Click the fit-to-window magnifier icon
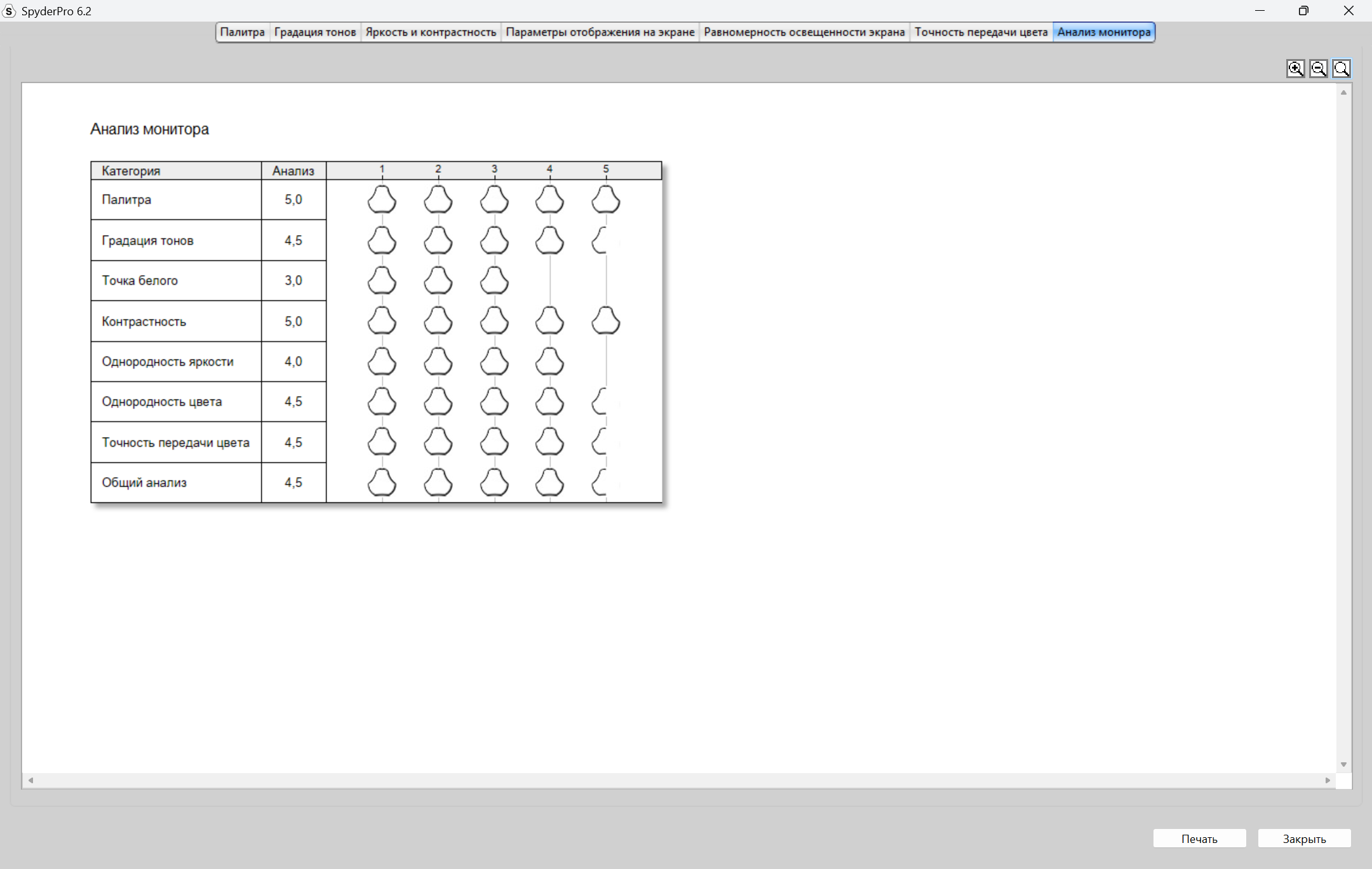The height and width of the screenshot is (869, 1372). (1341, 69)
